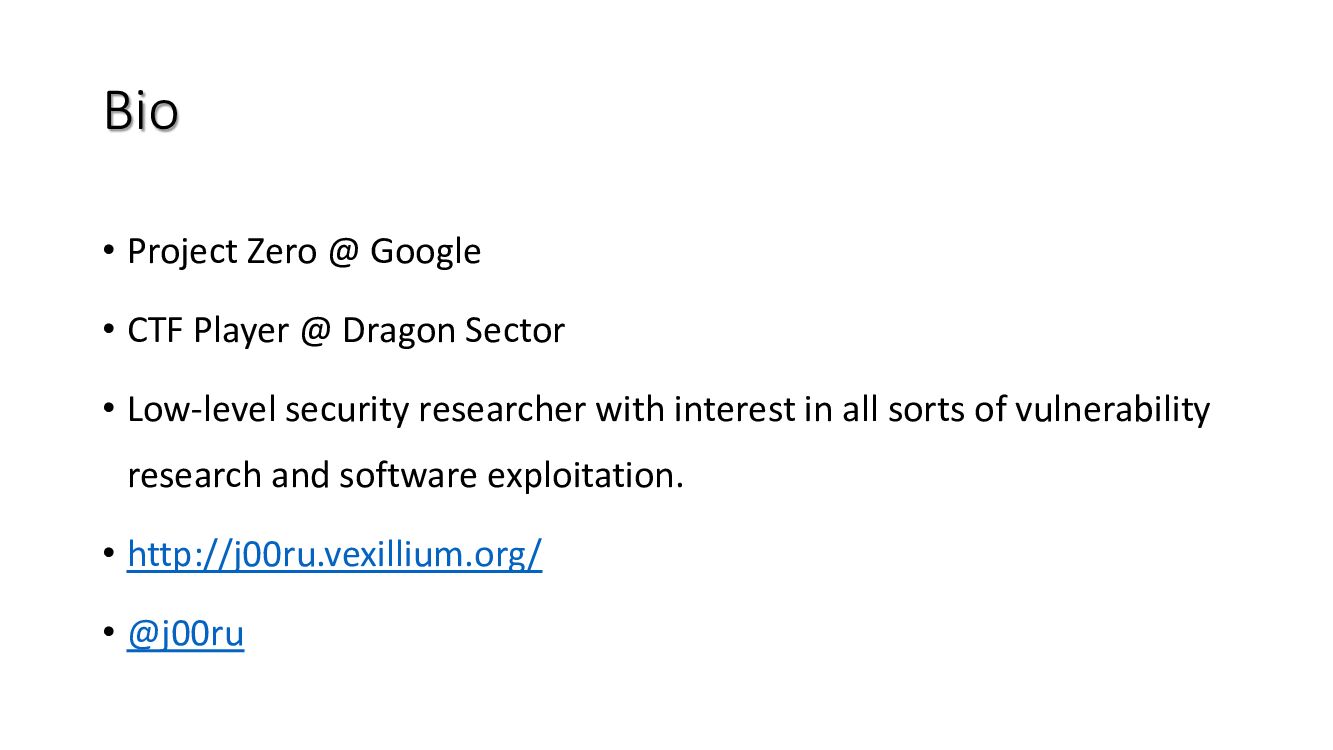This screenshot has height=750, width=1333.
Task: Click the bullet point before Project Zero
Action: [x=109, y=249]
